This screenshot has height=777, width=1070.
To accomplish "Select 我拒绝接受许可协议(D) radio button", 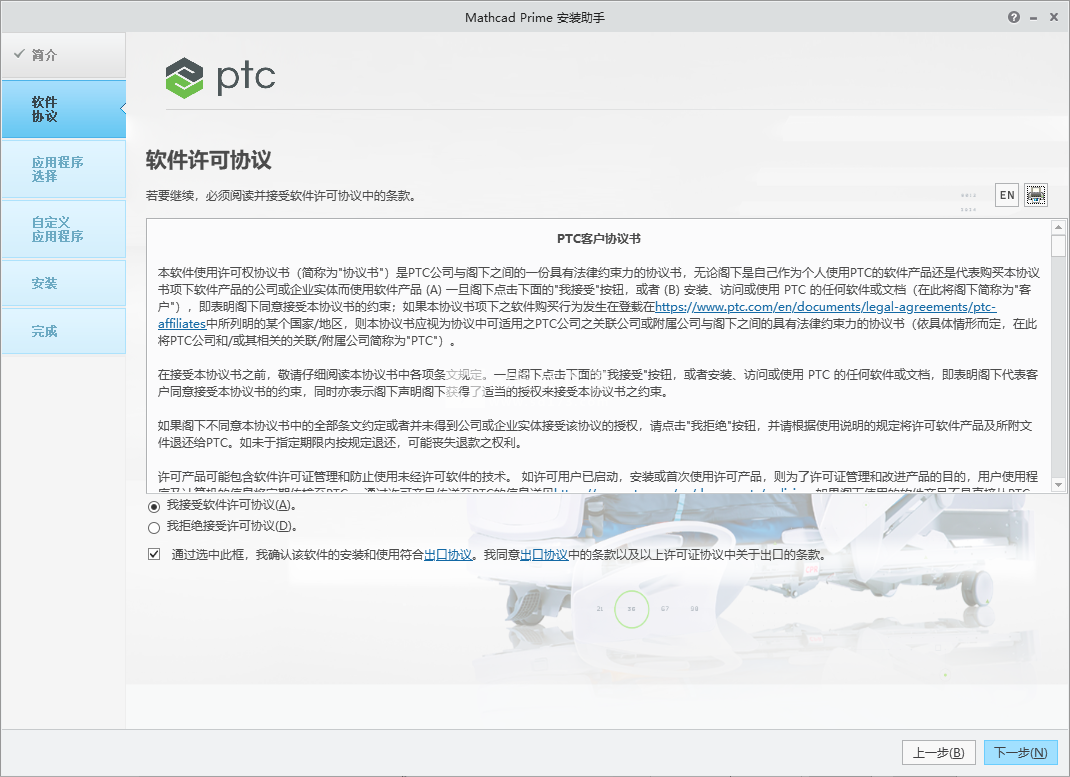I will (x=154, y=527).
